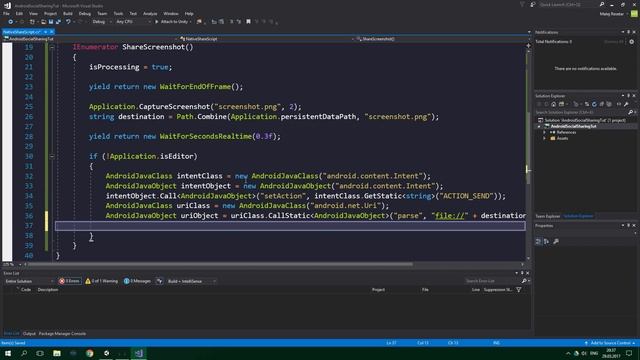Viewport: 640px width, 360px height.
Task: Switch to the Output tab
Action: coord(29,333)
